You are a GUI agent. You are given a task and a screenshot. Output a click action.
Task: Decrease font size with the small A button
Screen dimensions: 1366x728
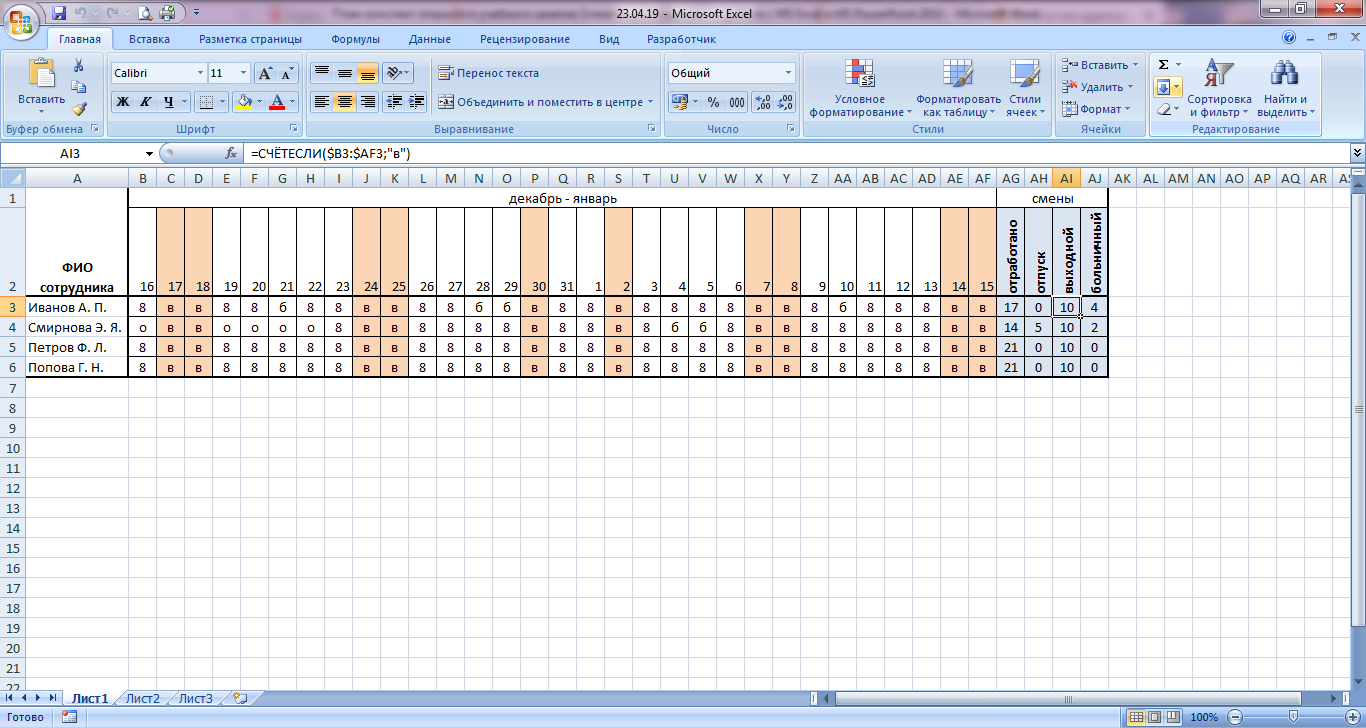tap(287, 73)
